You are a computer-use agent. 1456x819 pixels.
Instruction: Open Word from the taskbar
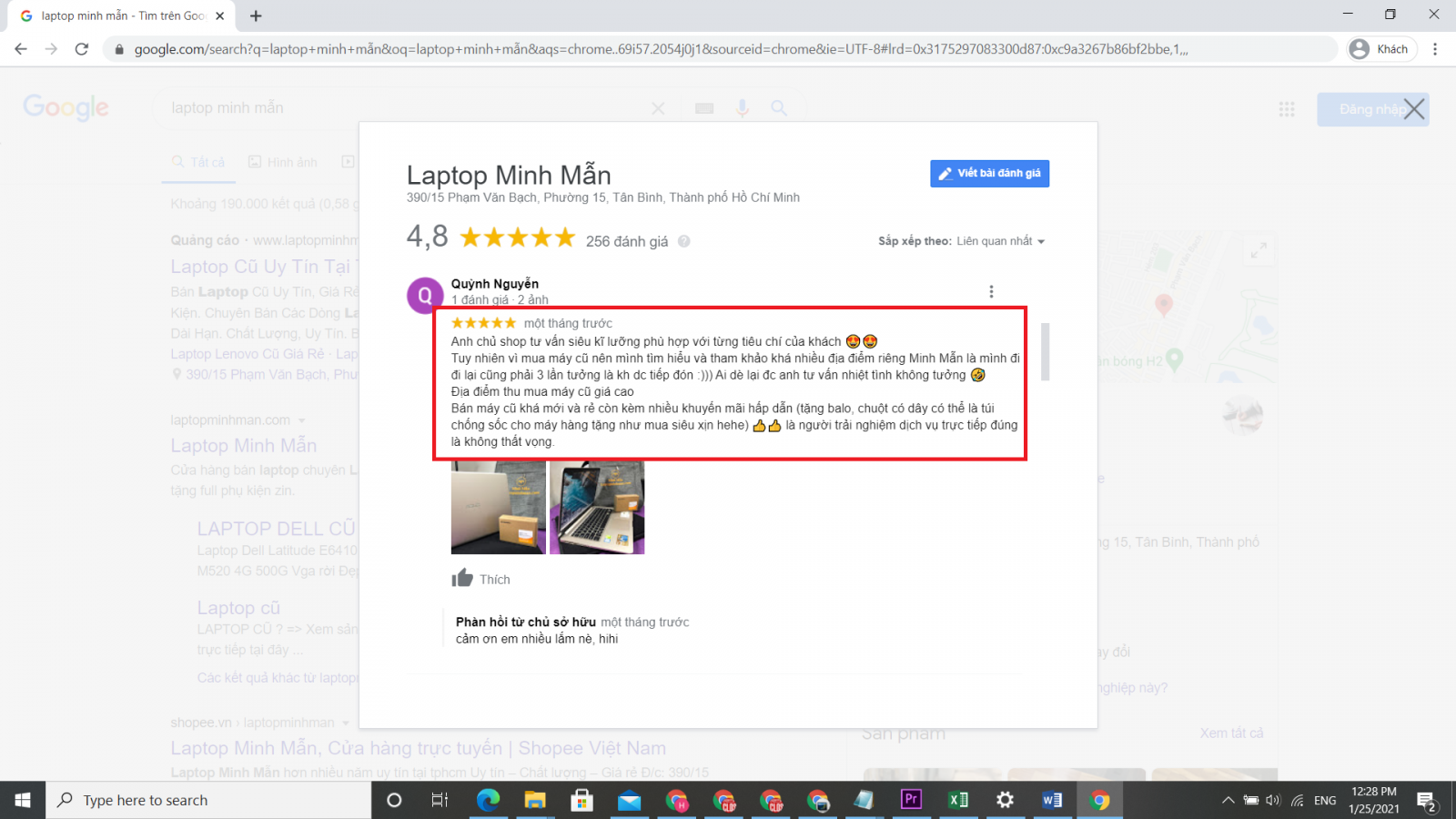point(1052,800)
